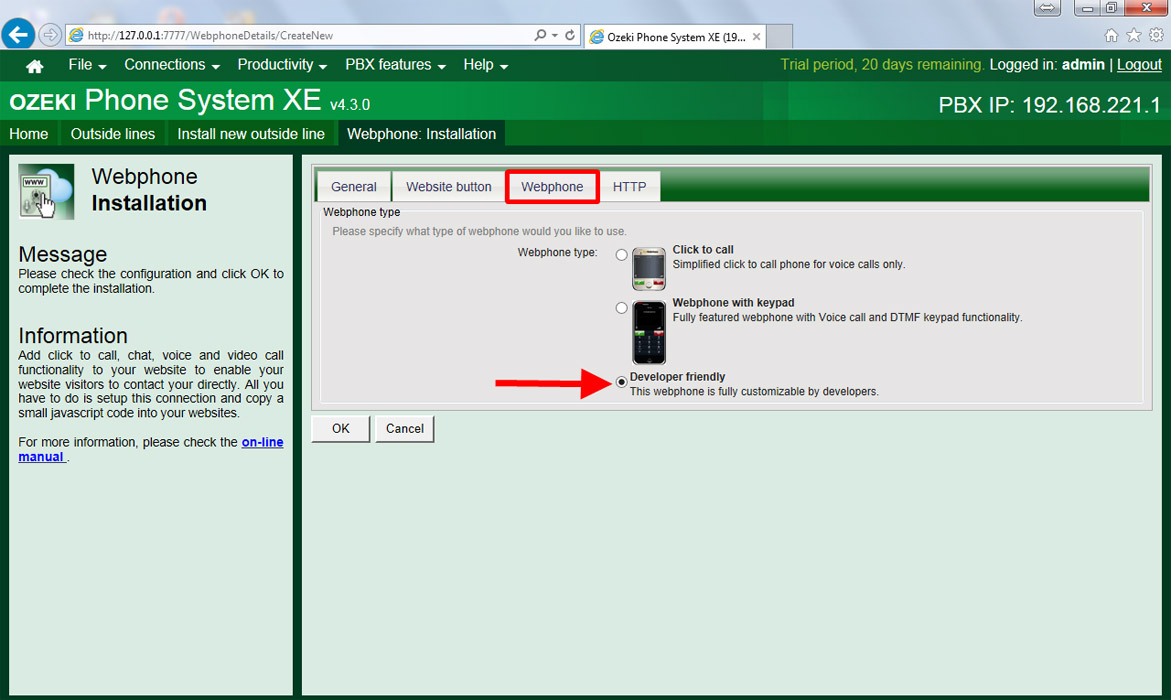This screenshot has width=1171, height=700.
Task: Open the on-line manual link
Action: (x=262, y=442)
